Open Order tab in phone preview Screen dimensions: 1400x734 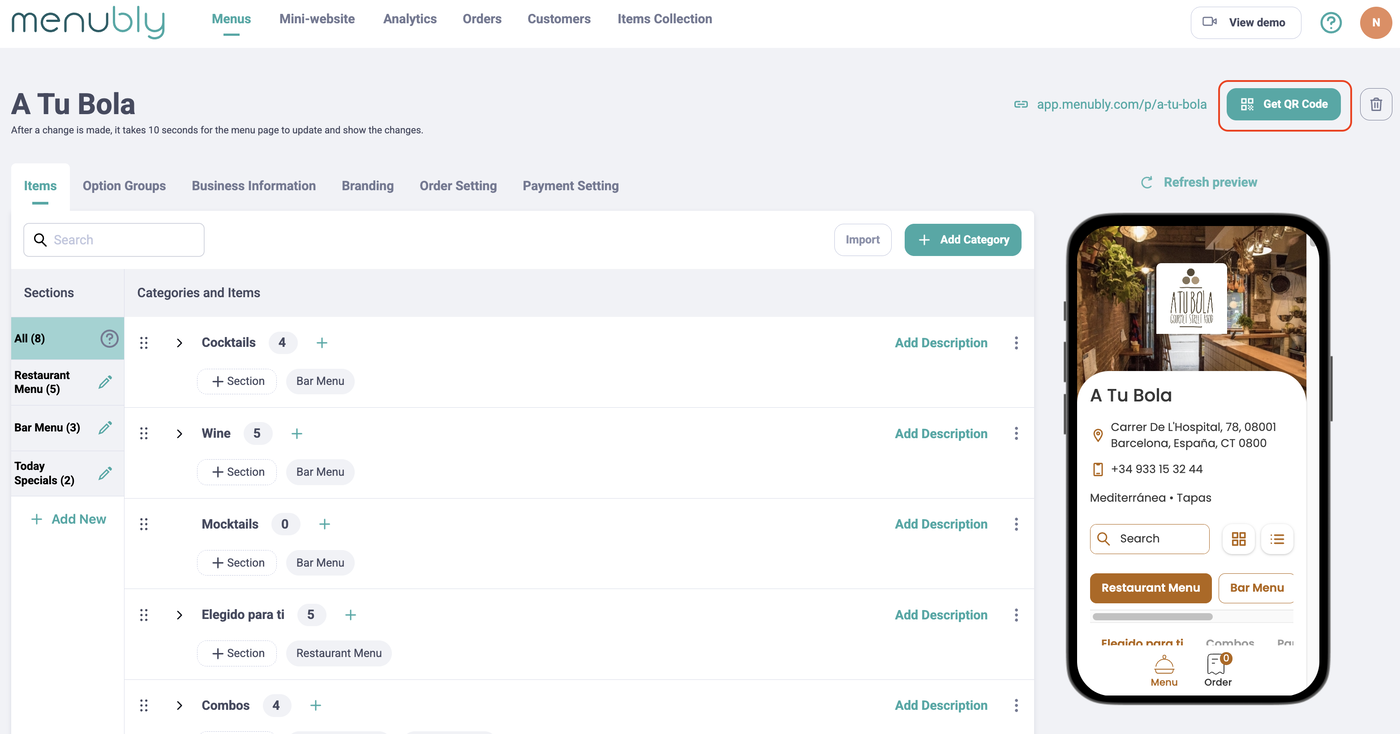tap(1218, 670)
